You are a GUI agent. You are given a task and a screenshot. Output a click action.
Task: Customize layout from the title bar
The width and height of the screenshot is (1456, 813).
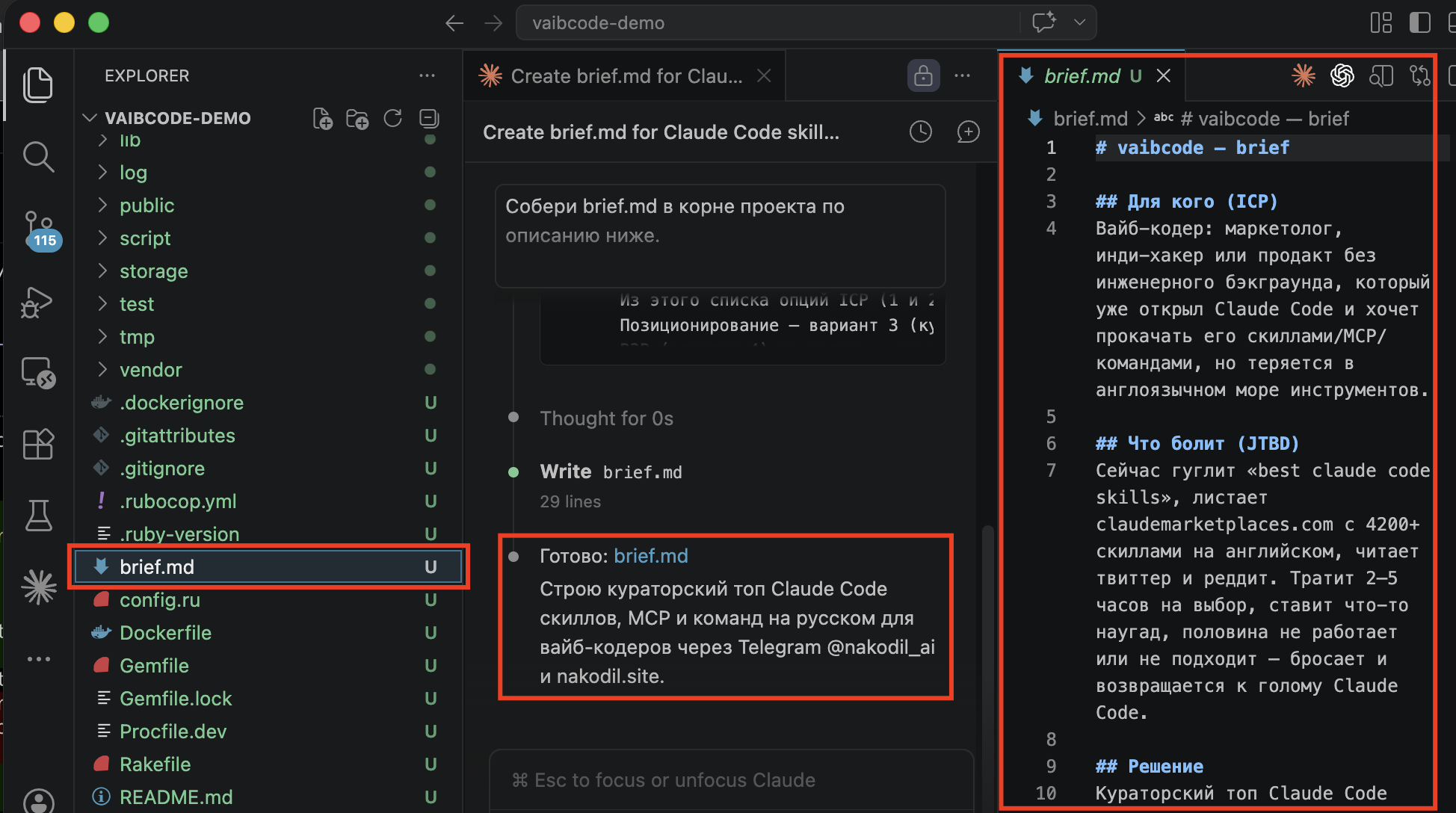coord(1381,23)
